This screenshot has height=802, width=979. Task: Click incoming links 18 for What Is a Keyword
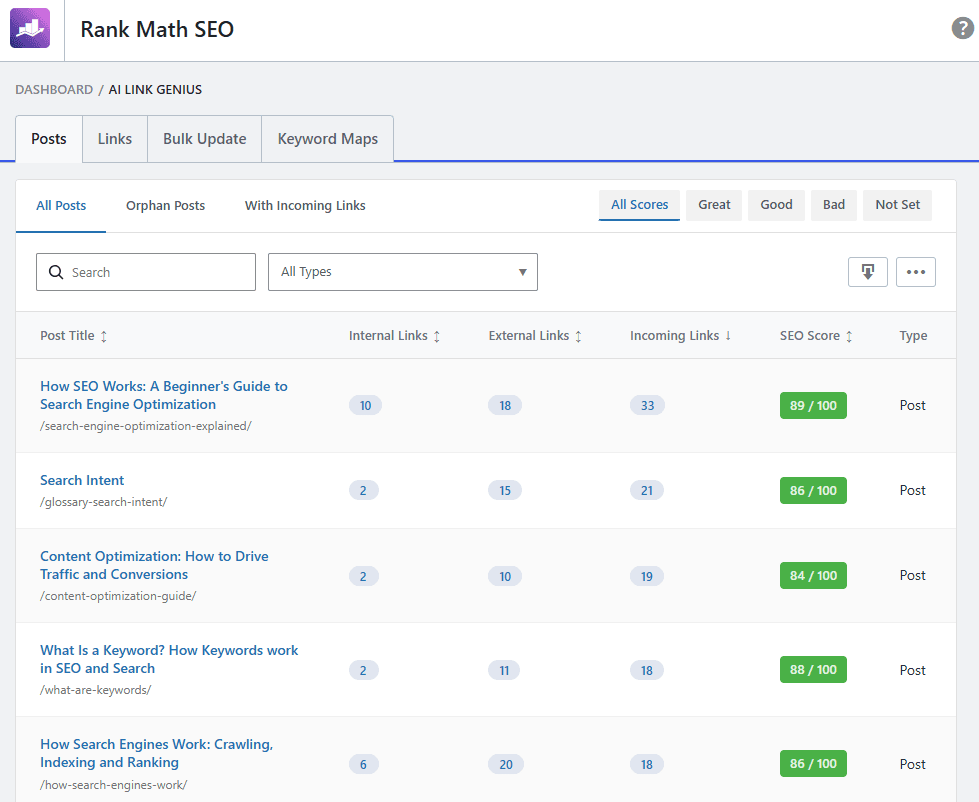click(647, 670)
